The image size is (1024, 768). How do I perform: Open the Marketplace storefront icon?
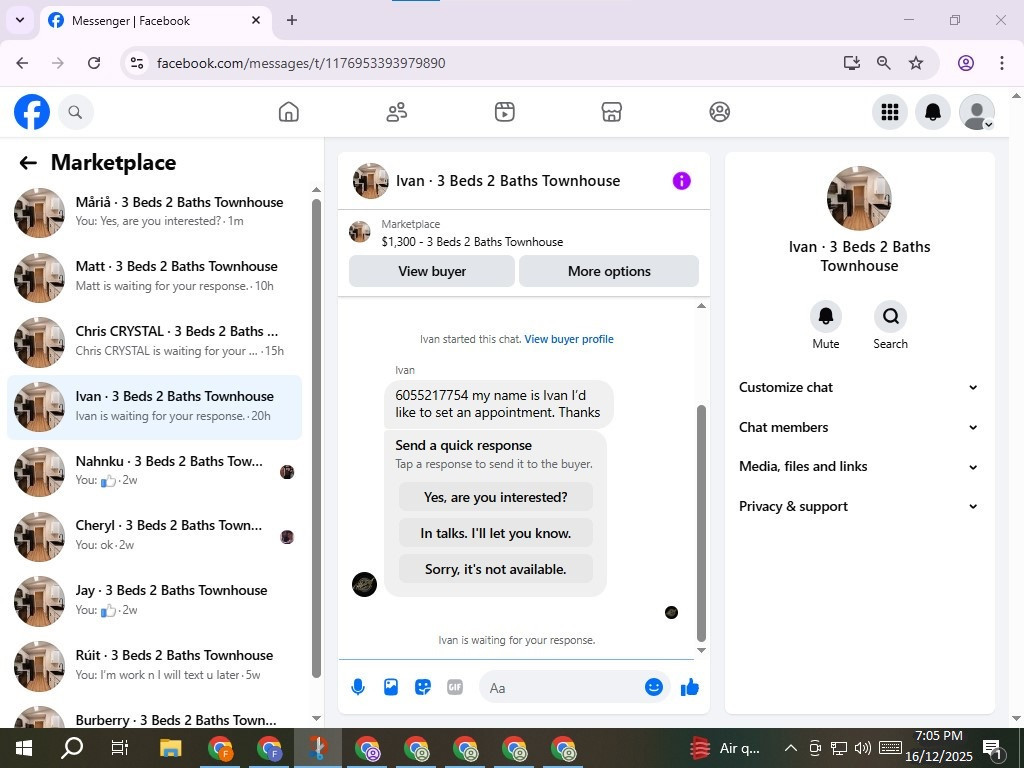(x=611, y=112)
